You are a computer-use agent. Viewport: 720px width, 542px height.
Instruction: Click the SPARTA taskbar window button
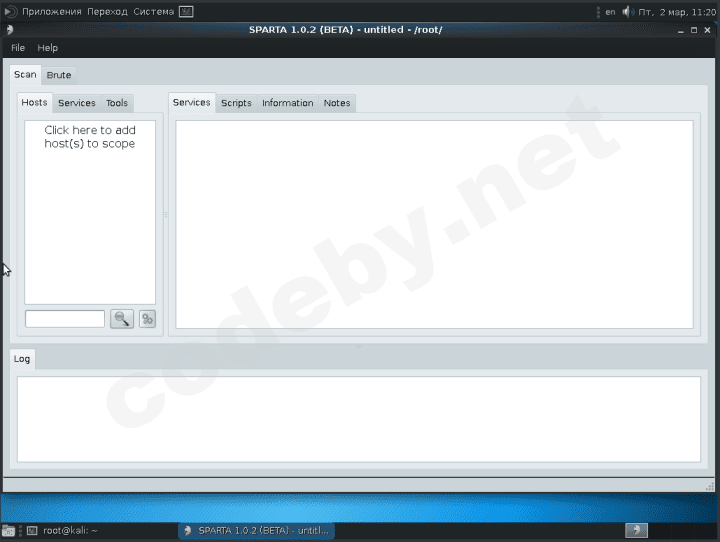(x=256, y=531)
